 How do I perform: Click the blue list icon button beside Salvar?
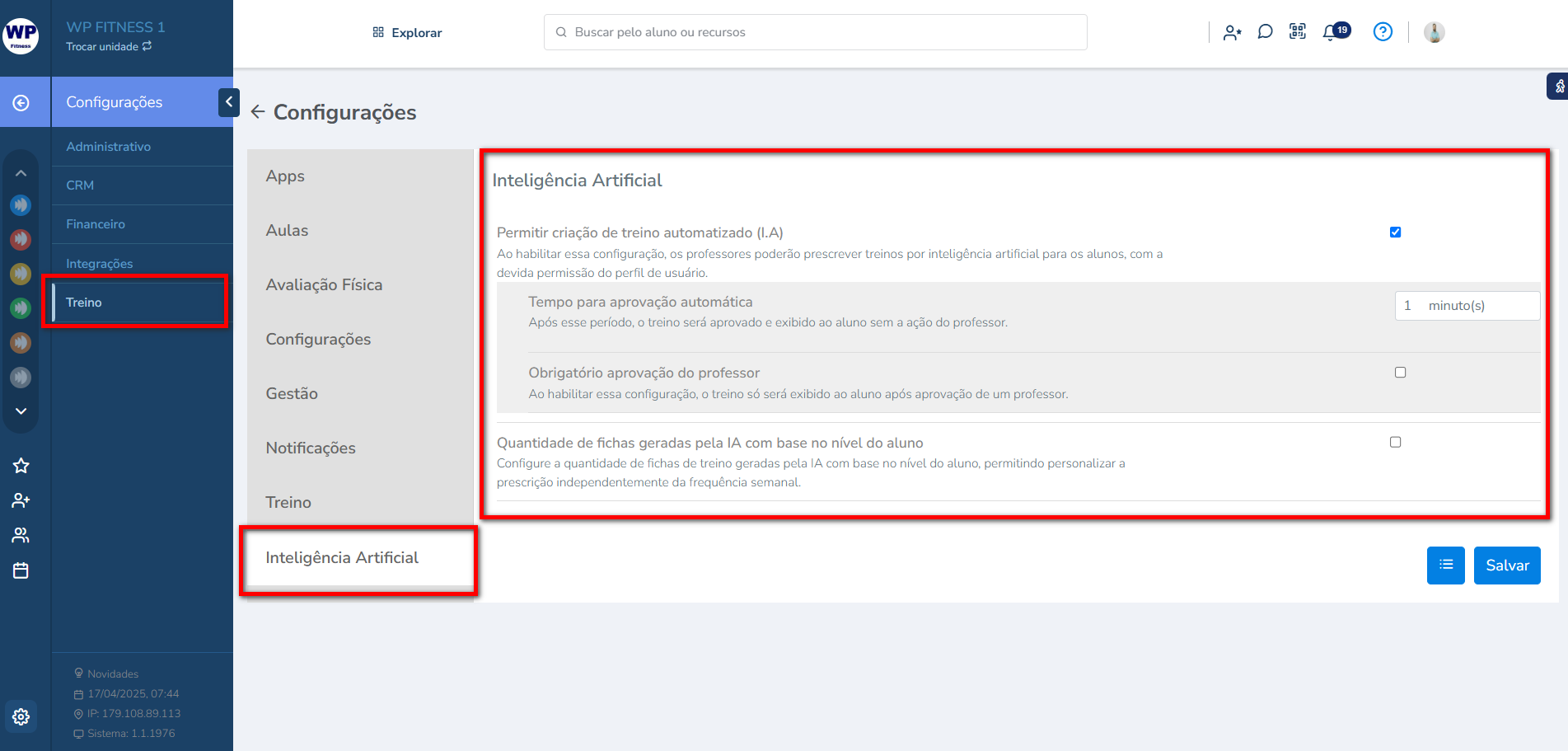pyautogui.click(x=1445, y=566)
